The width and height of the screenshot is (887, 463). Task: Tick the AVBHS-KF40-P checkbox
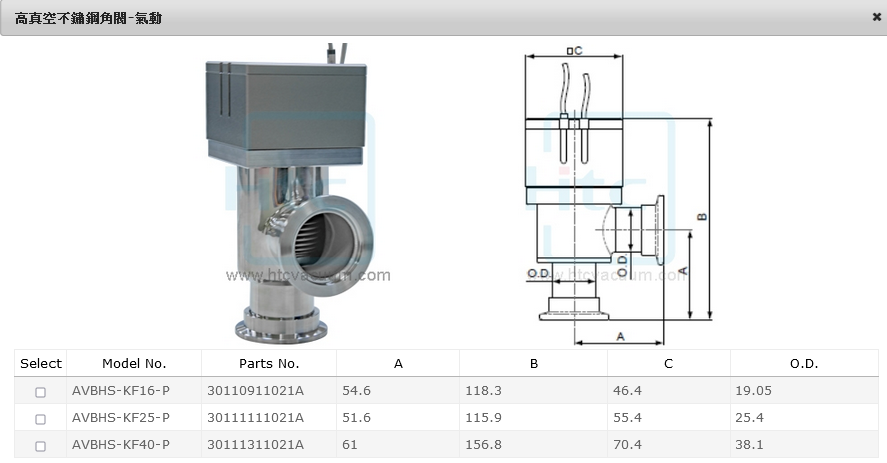[x=40, y=446]
